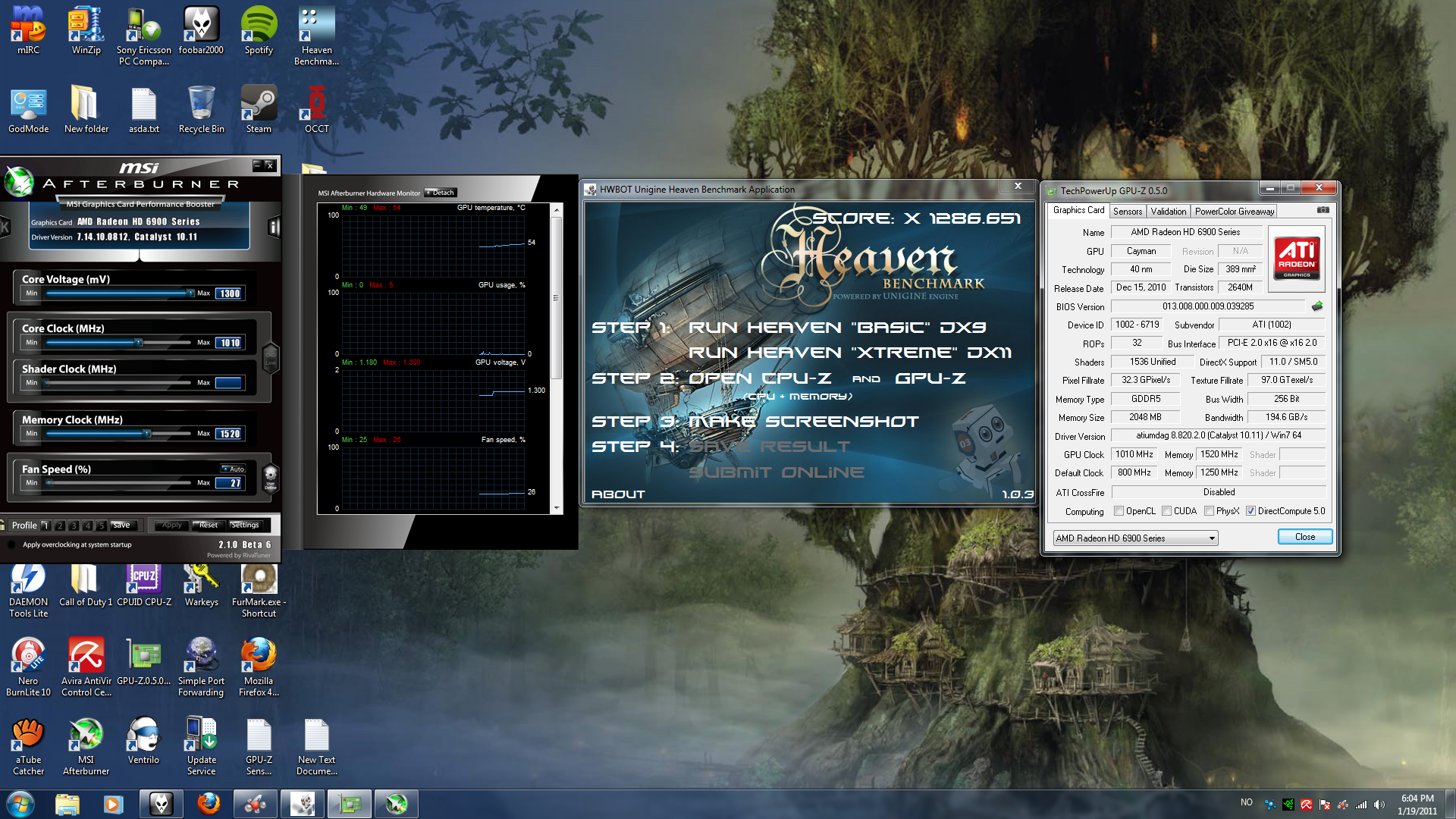The height and width of the screenshot is (819, 1456).
Task: Click Detach button on hardware monitor
Action: click(x=441, y=193)
